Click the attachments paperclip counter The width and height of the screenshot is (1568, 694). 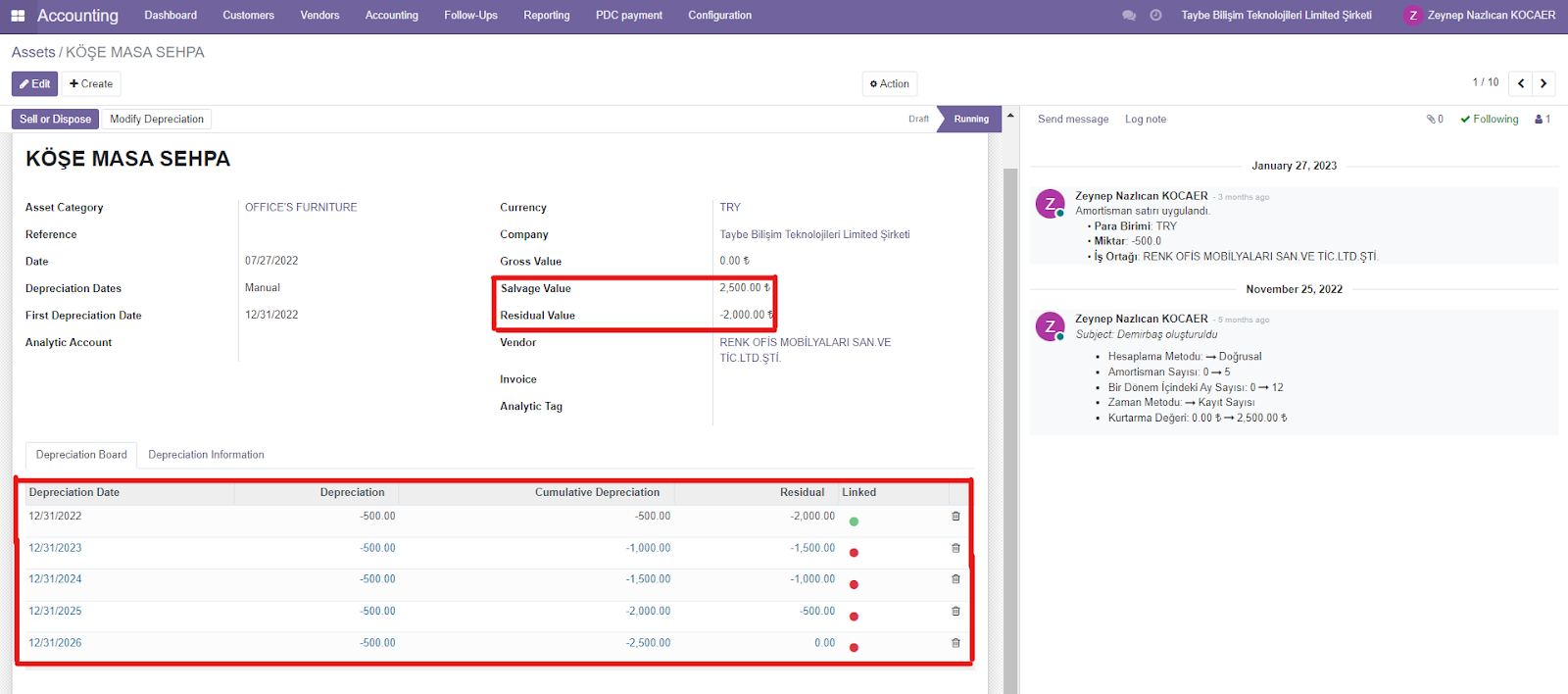[x=1435, y=120]
